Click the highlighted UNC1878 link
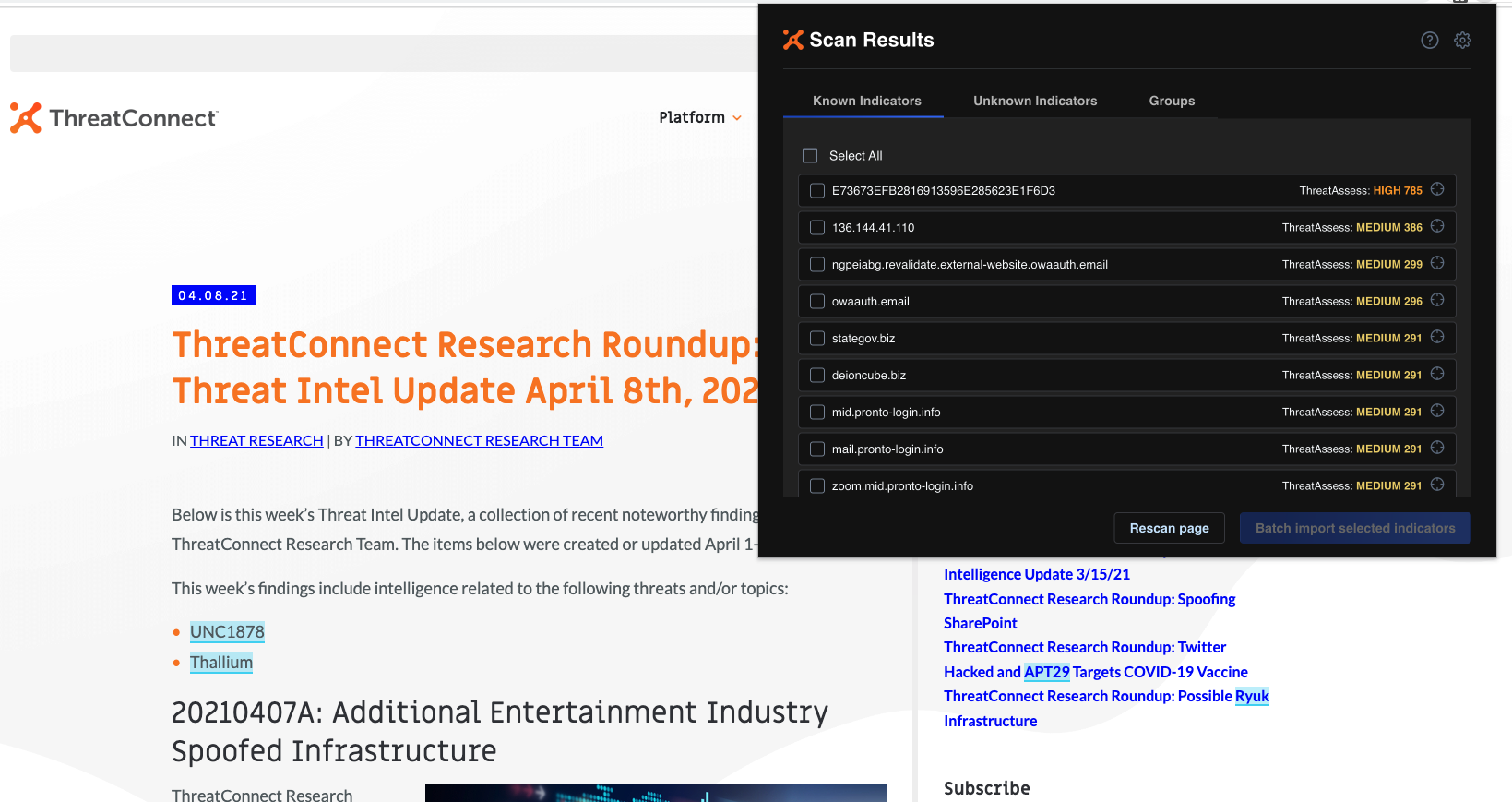Screen dimensions: 1512x802 pos(227,631)
